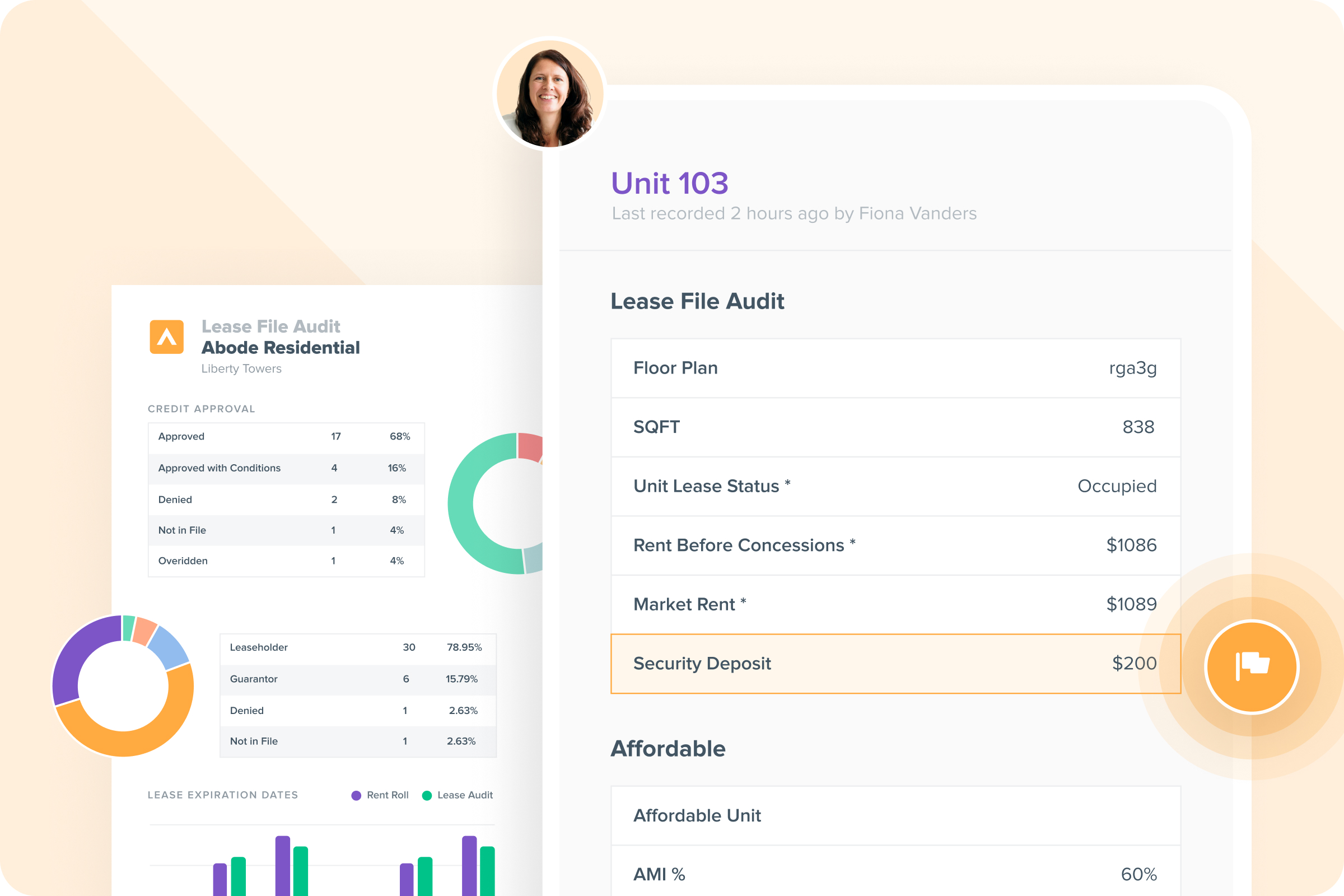The height and width of the screenshot is (896, 1344).
Task: Select the highlighted Security Deposit row
Action: pyautogui.click(x=895, y=664)
